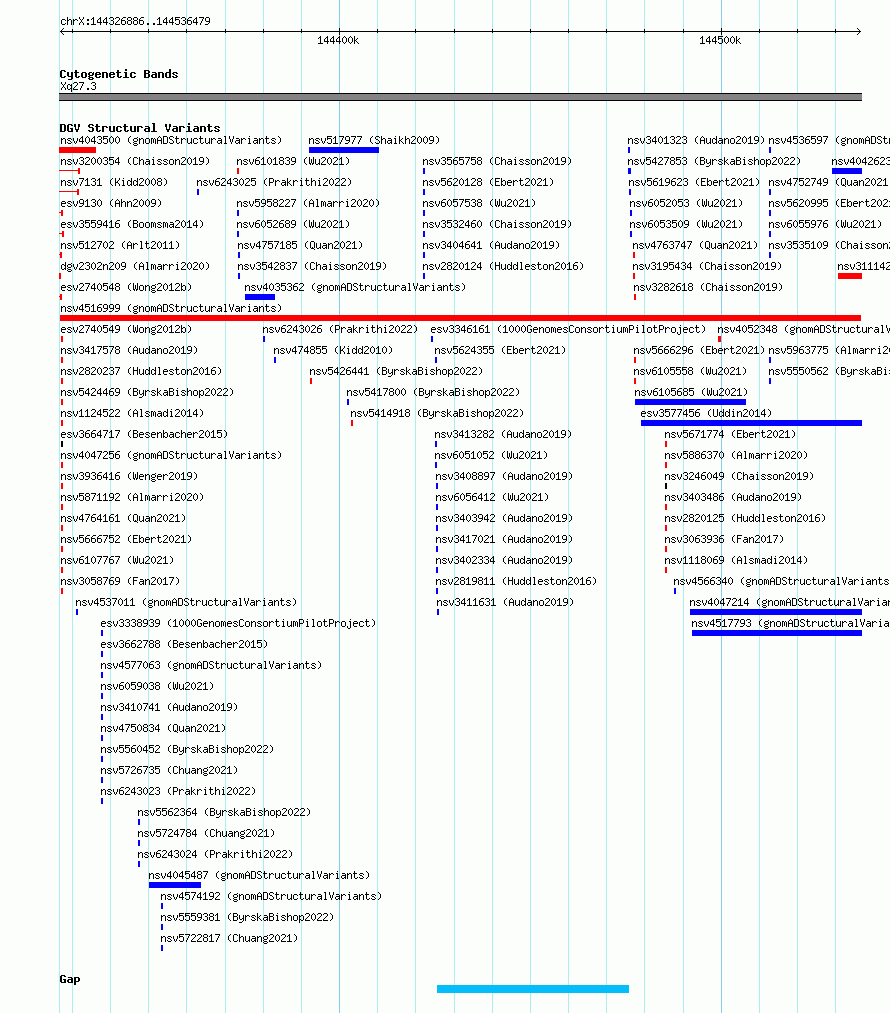Click nsv5671774 (Ebert2021) label

click(x=730, y=434)
